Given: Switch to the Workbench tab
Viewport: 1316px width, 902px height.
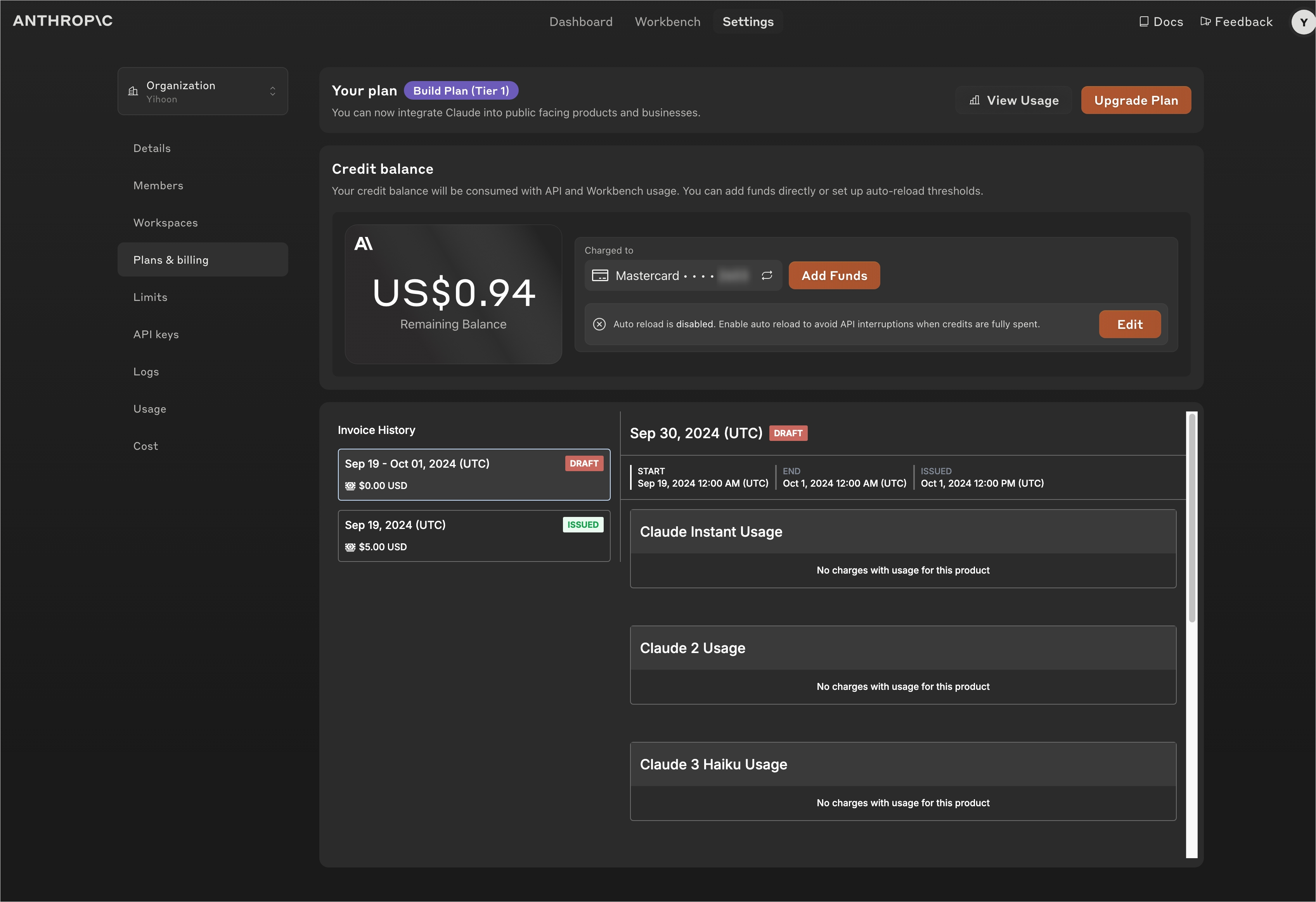Looking at the screenshot, I should 667,21.
